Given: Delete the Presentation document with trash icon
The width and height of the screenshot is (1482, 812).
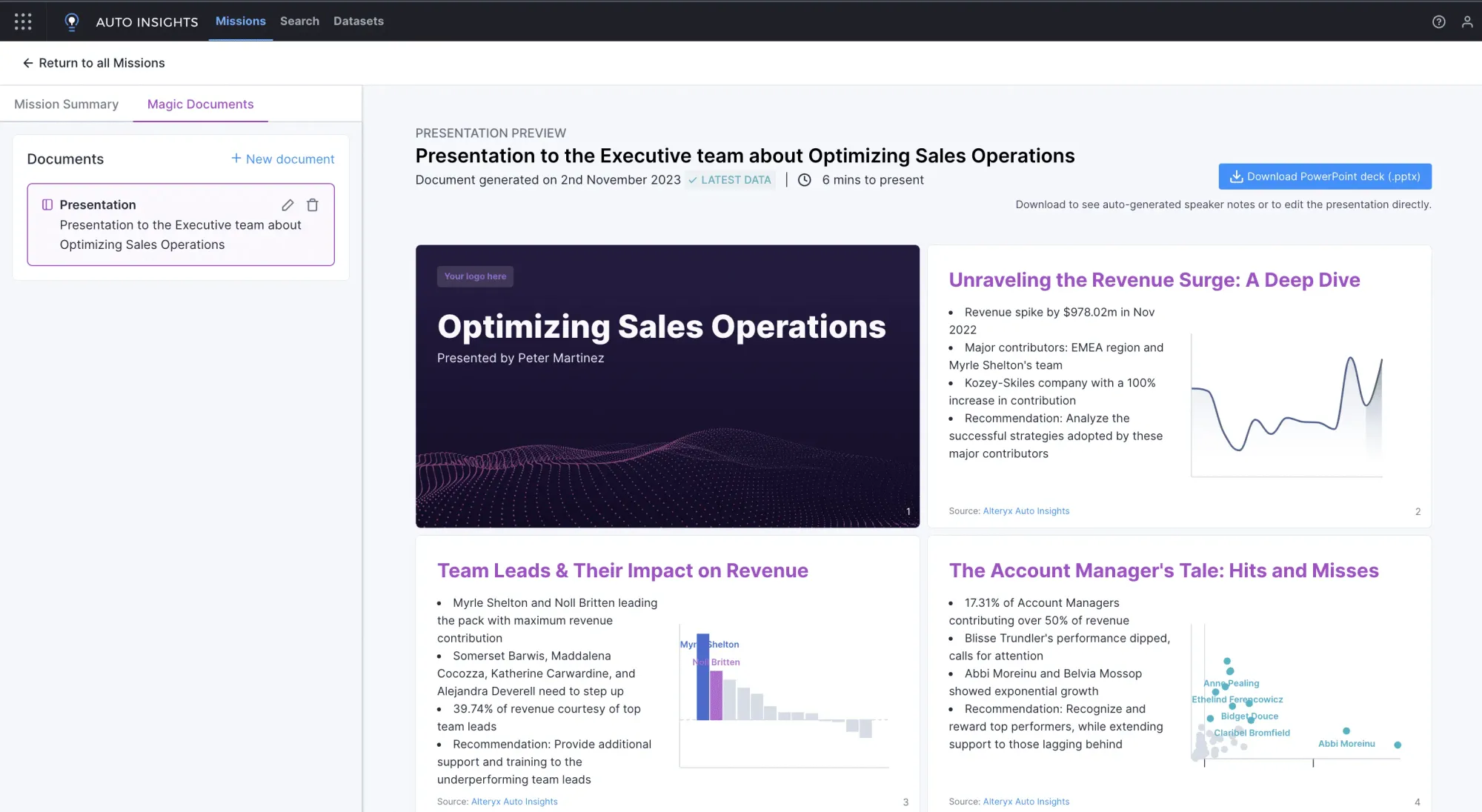Looking at the screenshot, I should tap(313, 204).
